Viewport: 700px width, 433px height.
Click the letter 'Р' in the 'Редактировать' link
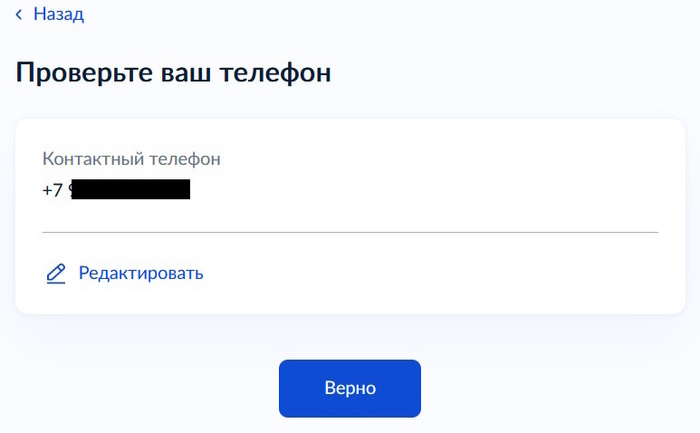point(84,273)
